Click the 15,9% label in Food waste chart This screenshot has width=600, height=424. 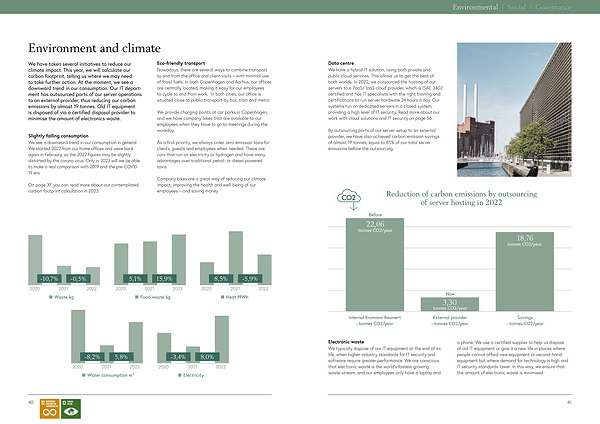(165, 278)
